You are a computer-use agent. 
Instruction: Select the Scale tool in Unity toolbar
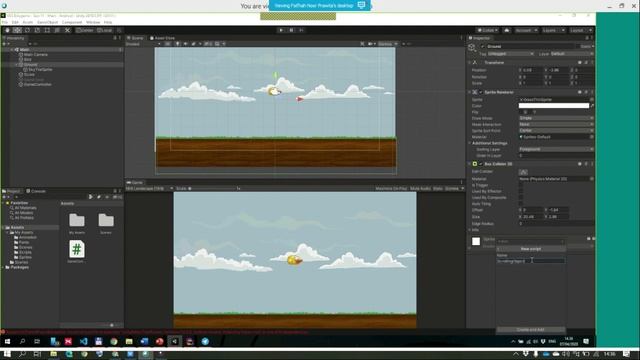point(37,30)
